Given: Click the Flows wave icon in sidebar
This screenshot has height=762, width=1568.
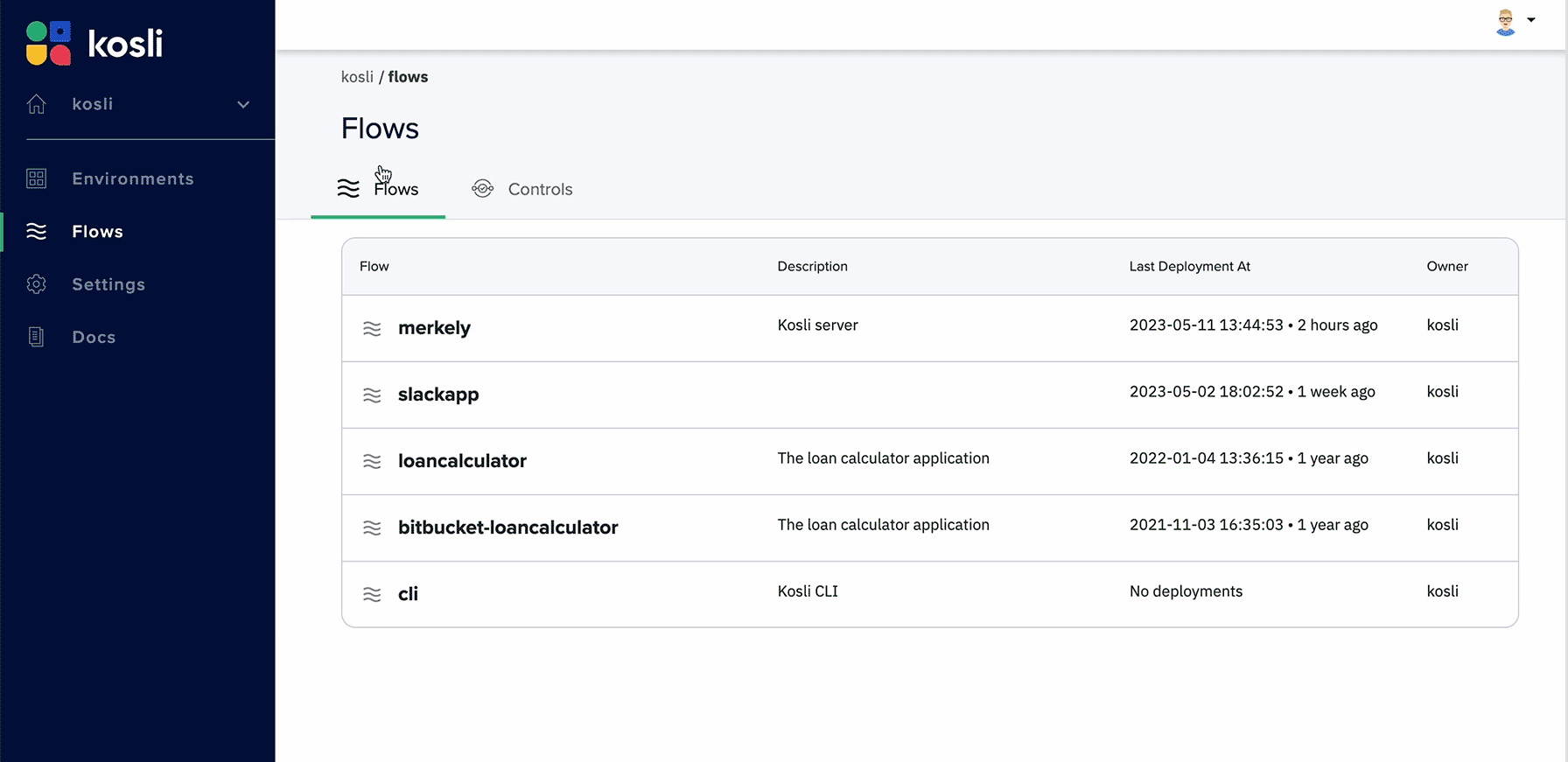Looking at the screenshot, I should tap(36, 231).
